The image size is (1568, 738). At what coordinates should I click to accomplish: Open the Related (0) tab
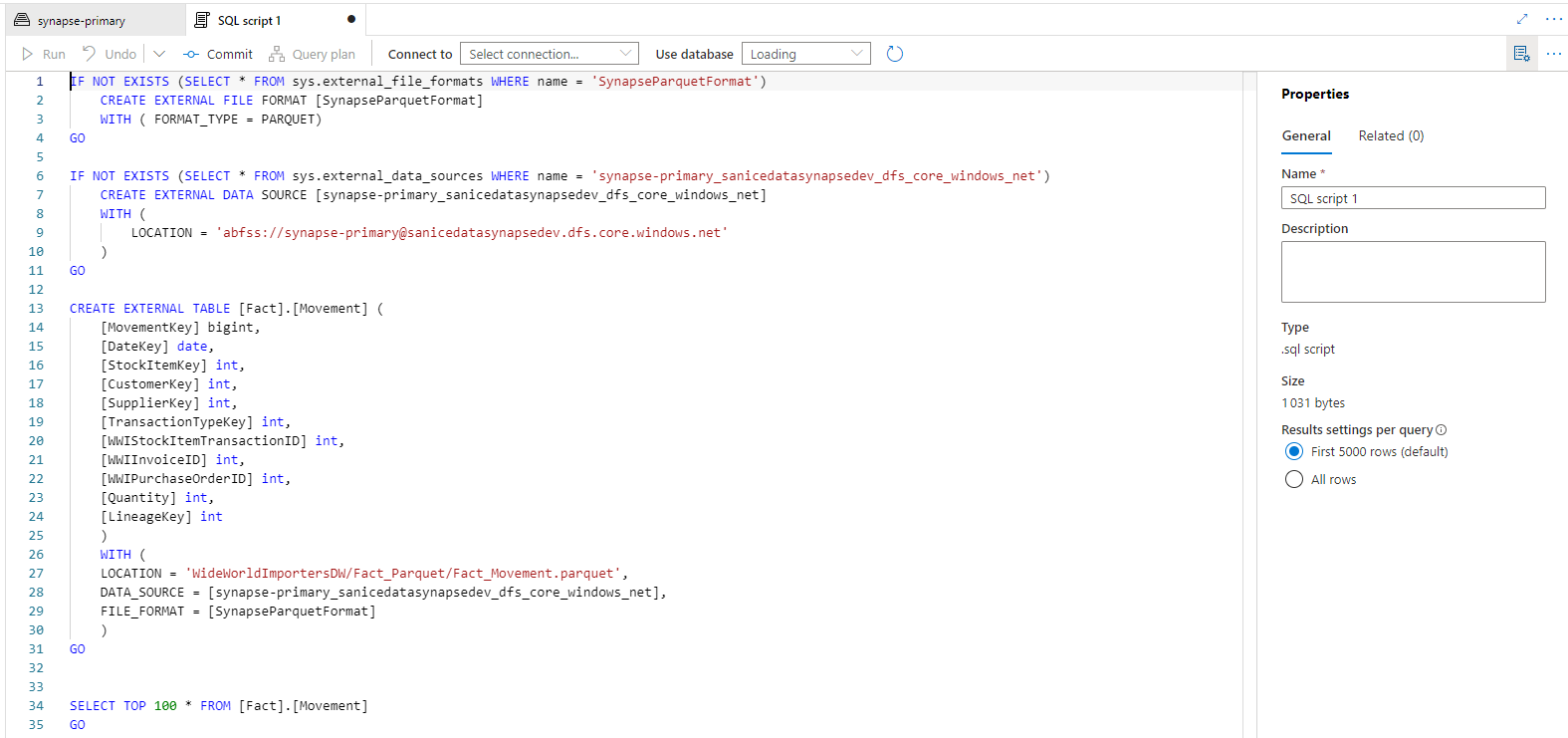click(1391, 135)
